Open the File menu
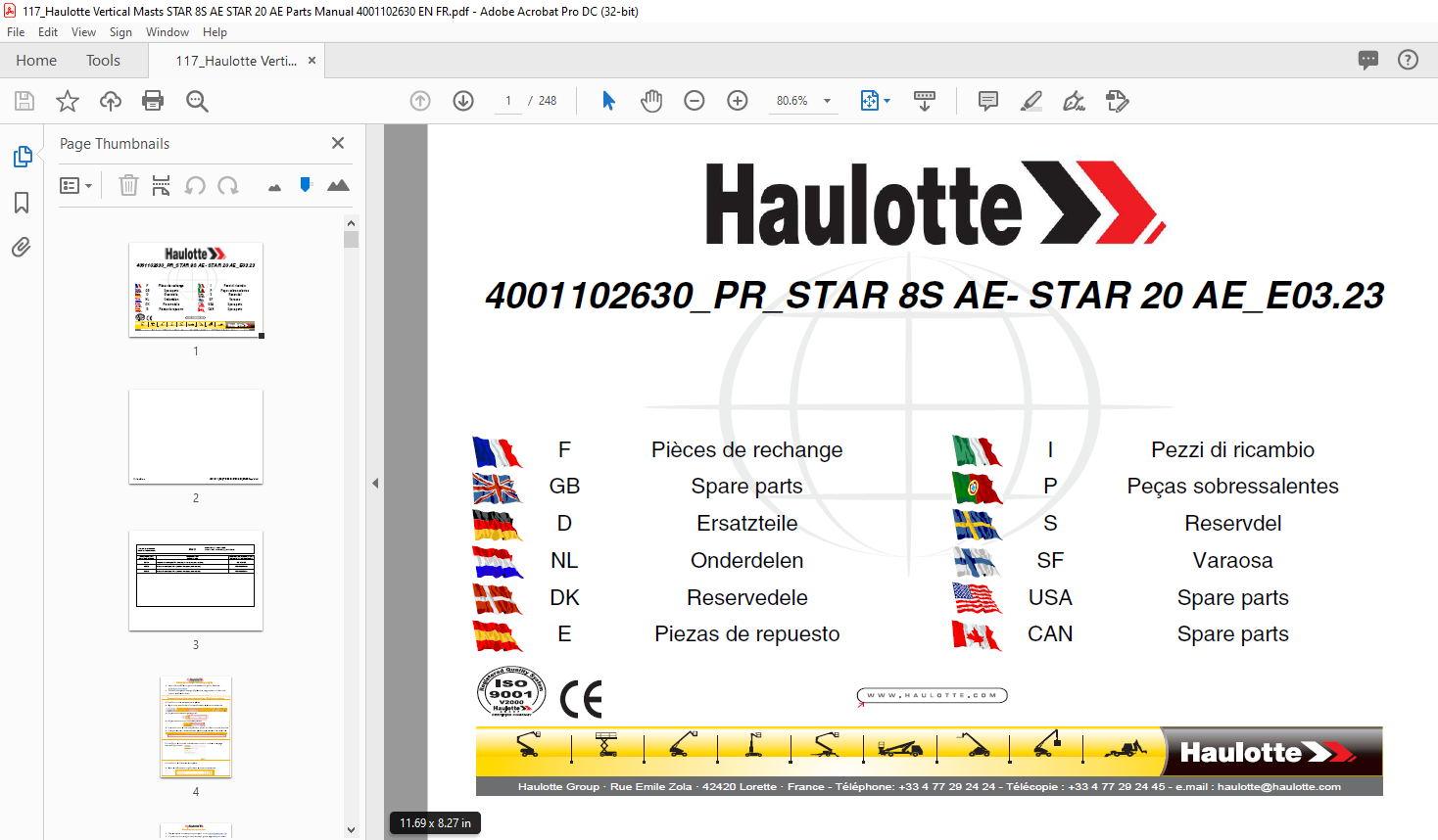 click(16, 32)
